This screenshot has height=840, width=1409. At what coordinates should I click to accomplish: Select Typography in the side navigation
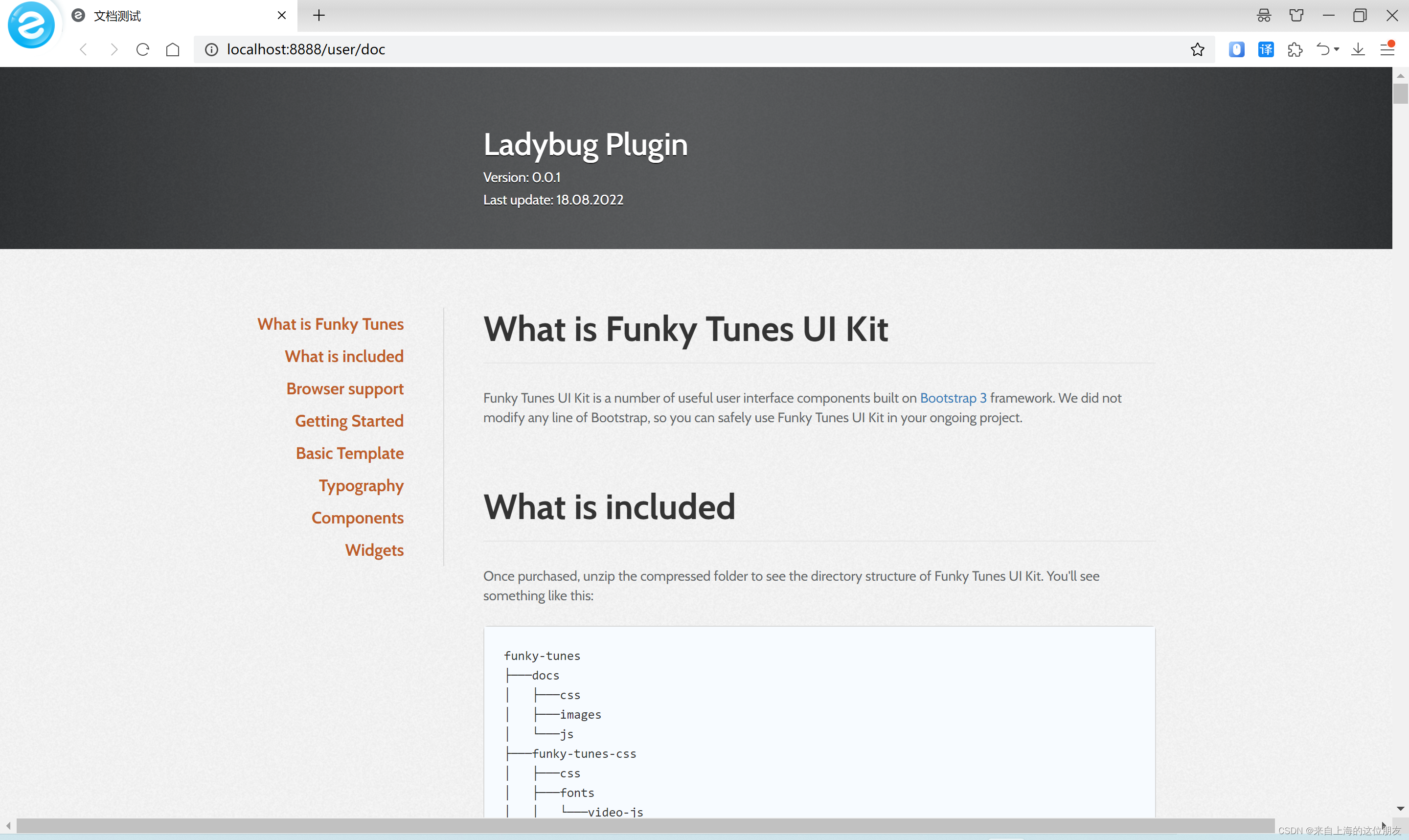[x=361, y=486]
